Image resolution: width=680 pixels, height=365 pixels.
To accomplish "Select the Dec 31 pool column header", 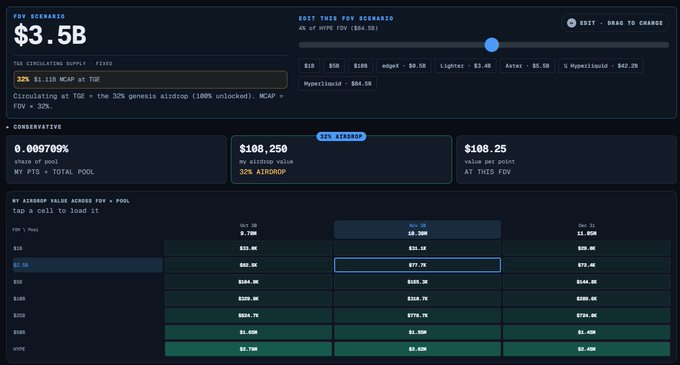I will (586, 229).
